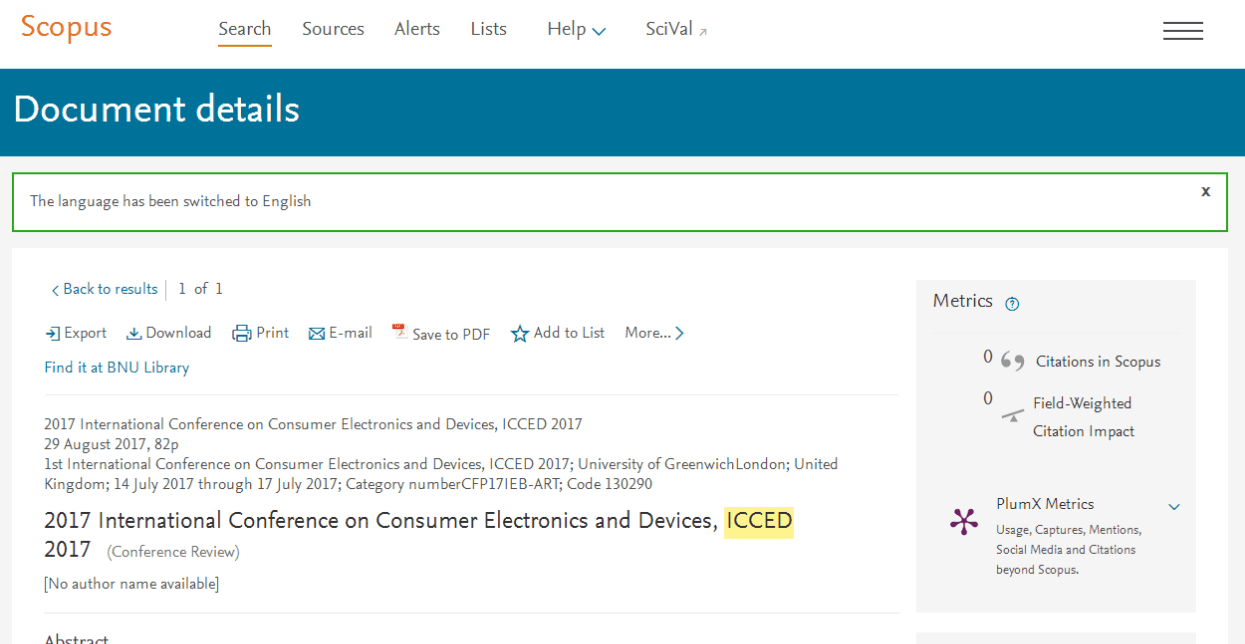Click Citations in Scopus label
The height and width of the screenshot is (644, 1245).
(1098, 362)
